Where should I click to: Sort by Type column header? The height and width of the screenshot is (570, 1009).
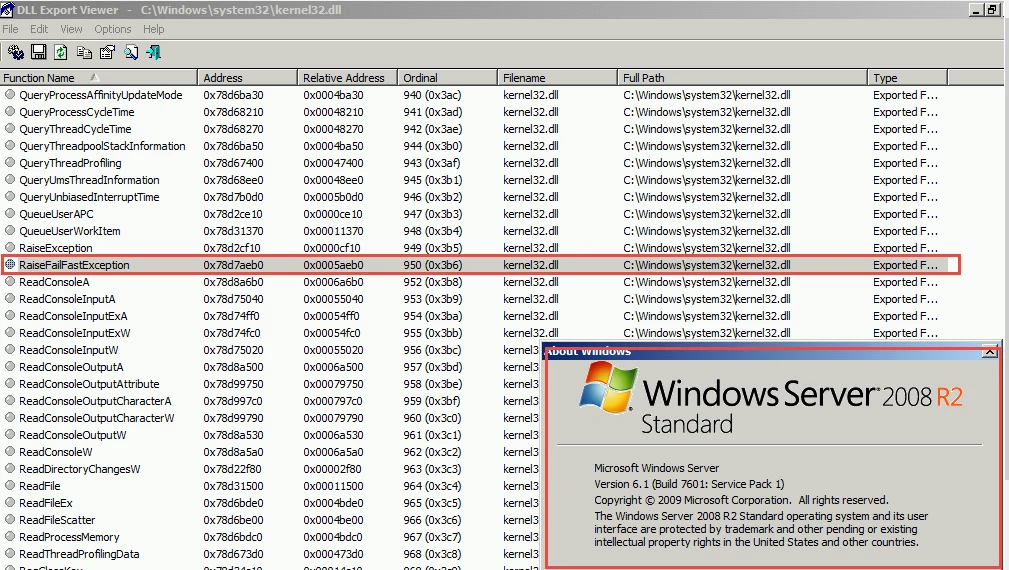click(x=908, y=78)
